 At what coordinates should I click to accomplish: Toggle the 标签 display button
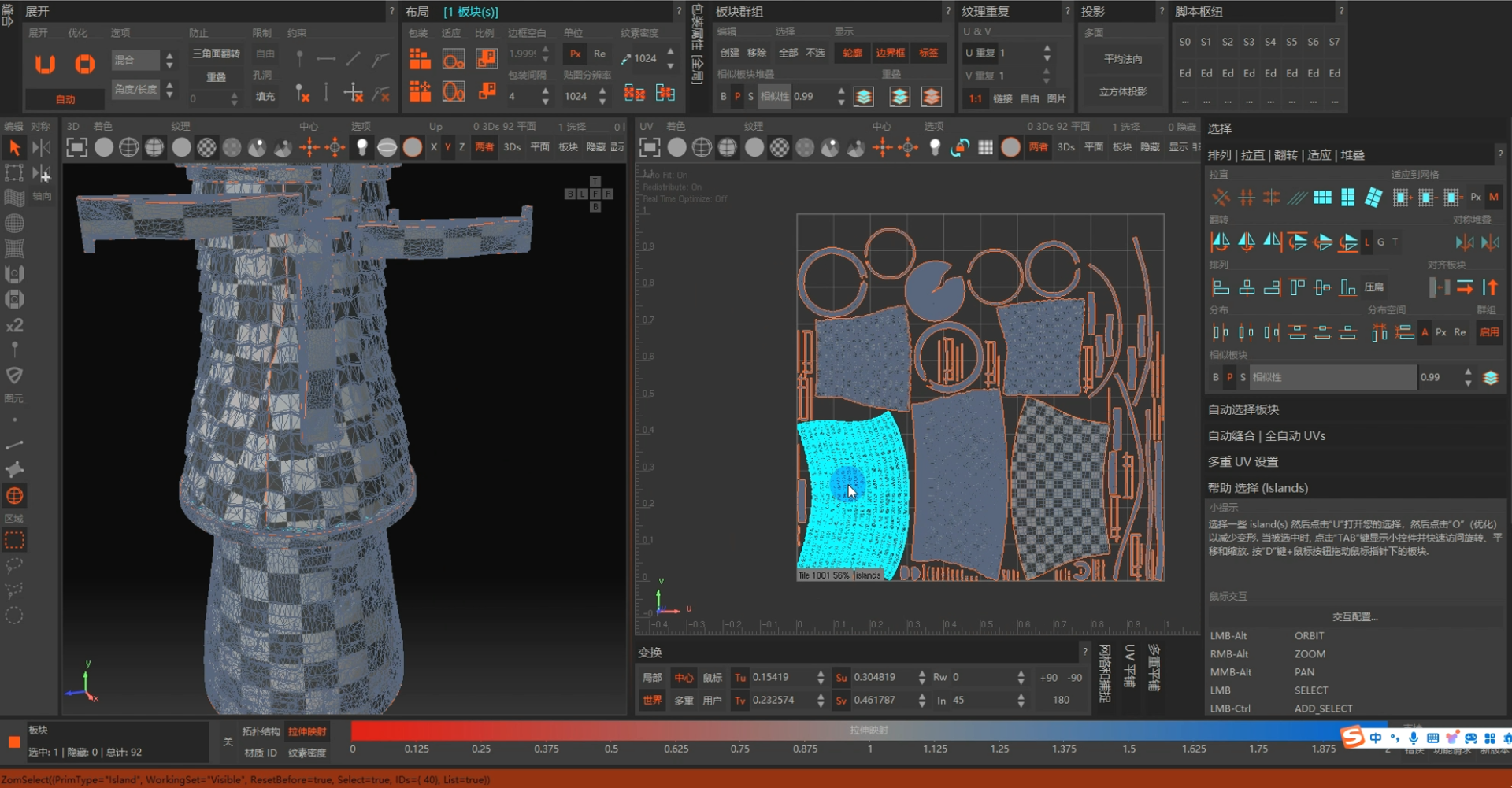[x=928, y=53]
